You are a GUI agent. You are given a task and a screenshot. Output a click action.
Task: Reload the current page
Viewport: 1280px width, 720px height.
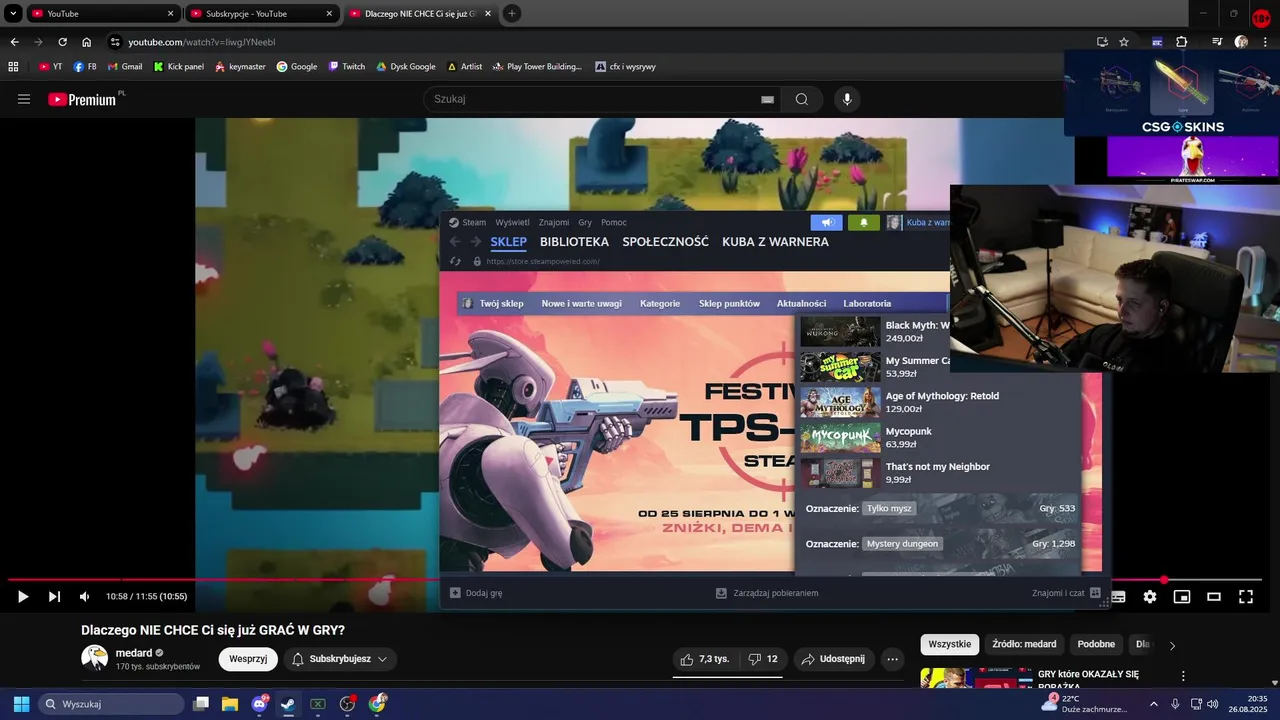point(62,42)
